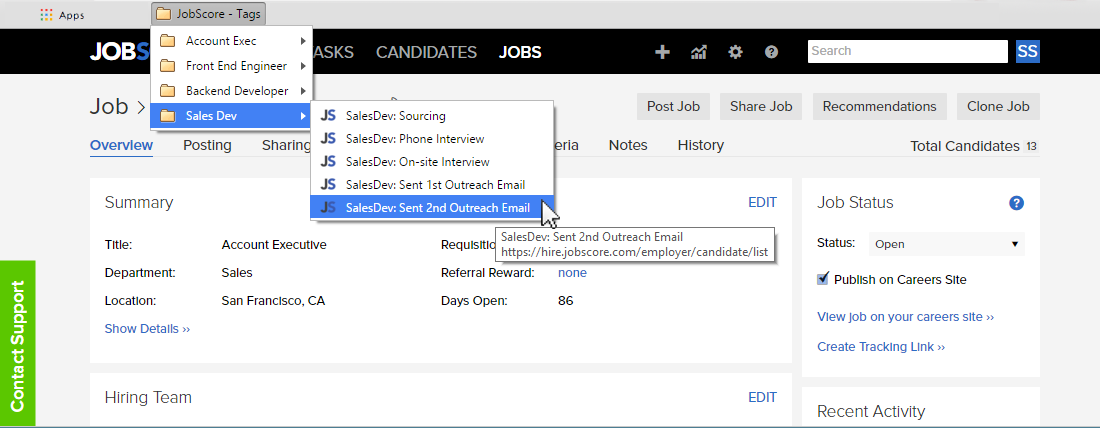Open SalesDev: On-site Interview bookmark
This screenshot has height=428, width=1100.
click(432, 161)
